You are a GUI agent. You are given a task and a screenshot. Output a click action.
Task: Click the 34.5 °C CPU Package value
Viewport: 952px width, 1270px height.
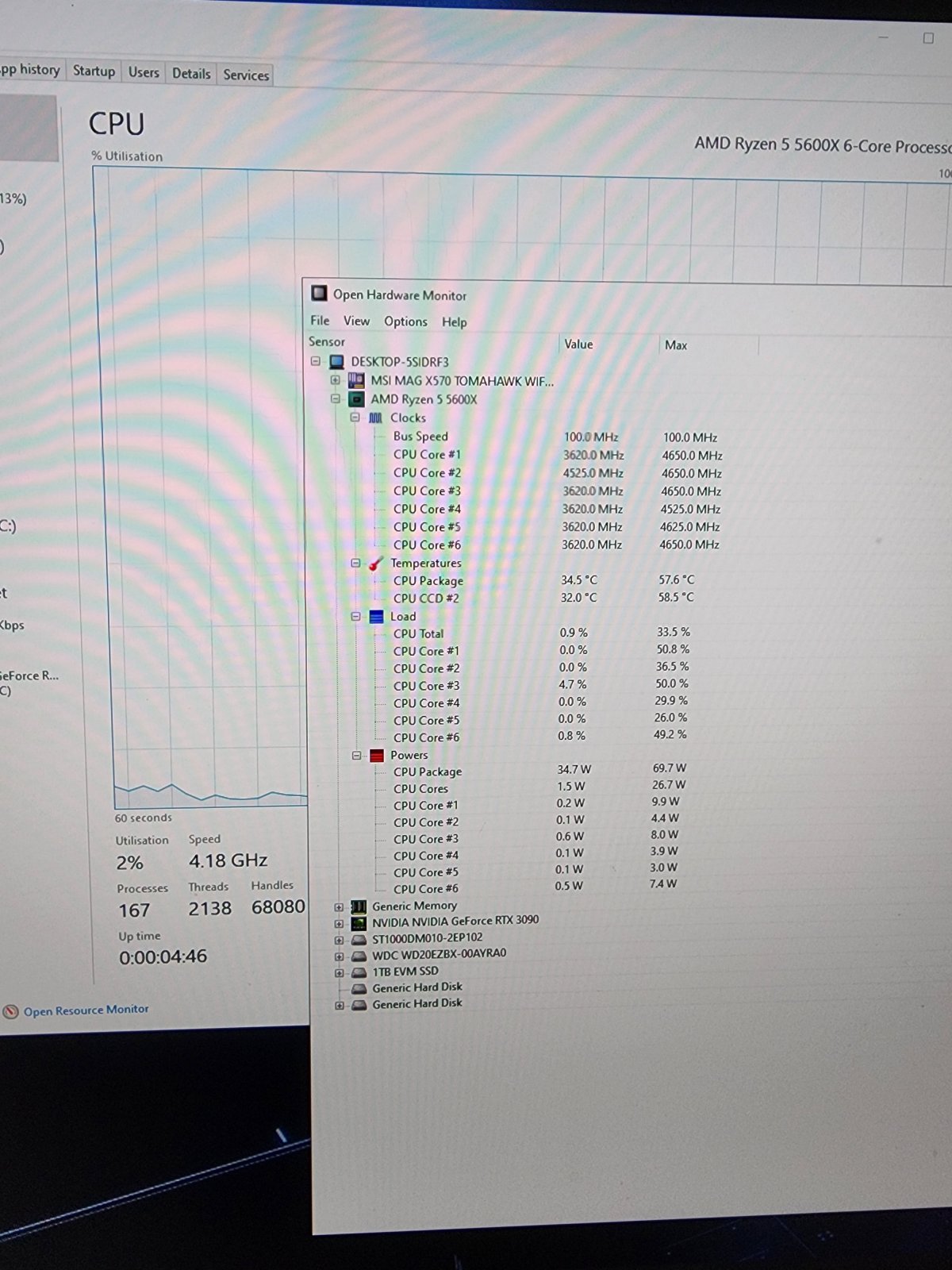pos(579,579)
